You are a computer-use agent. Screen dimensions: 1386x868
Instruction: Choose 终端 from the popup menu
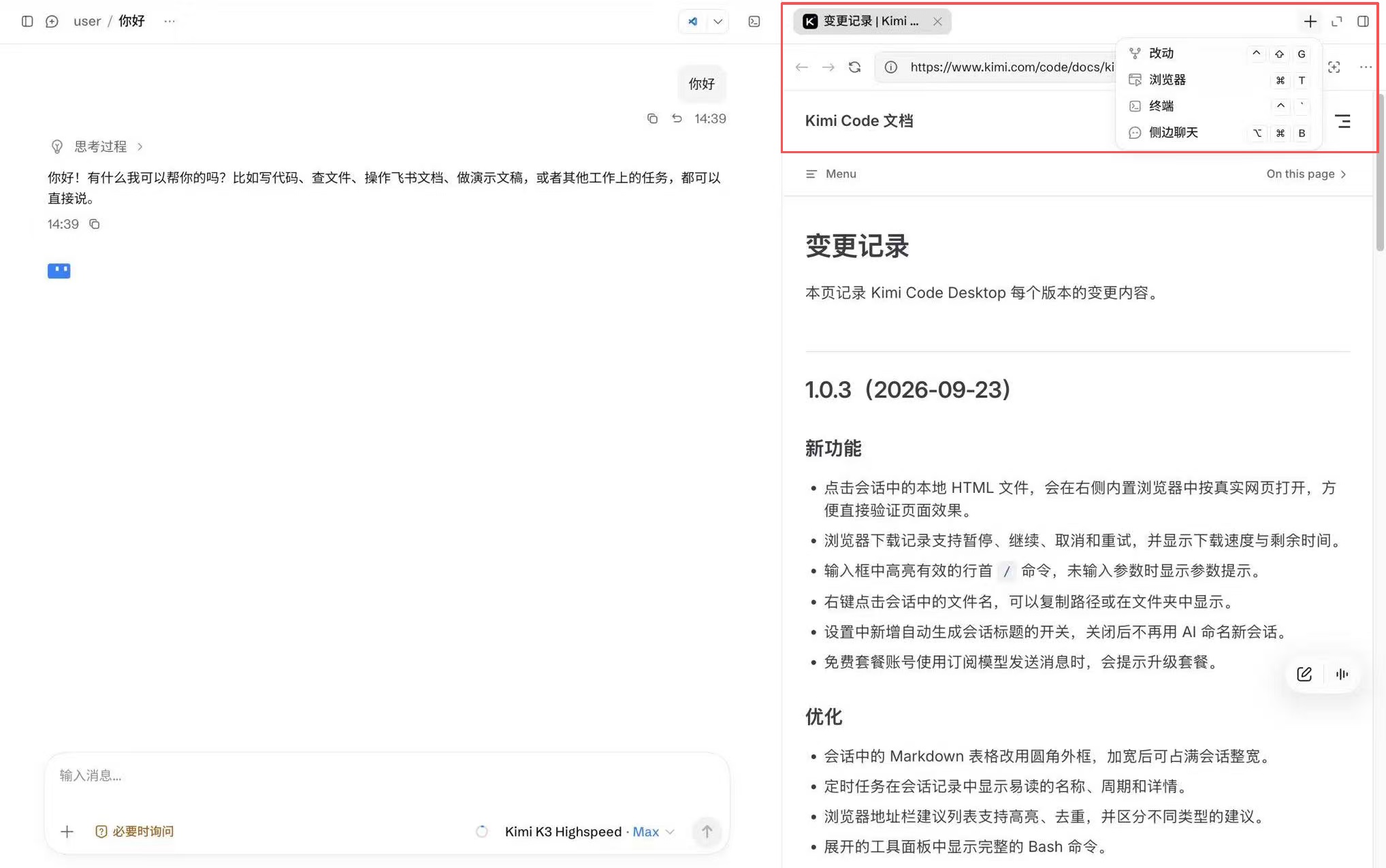[x=1219, y=106]
